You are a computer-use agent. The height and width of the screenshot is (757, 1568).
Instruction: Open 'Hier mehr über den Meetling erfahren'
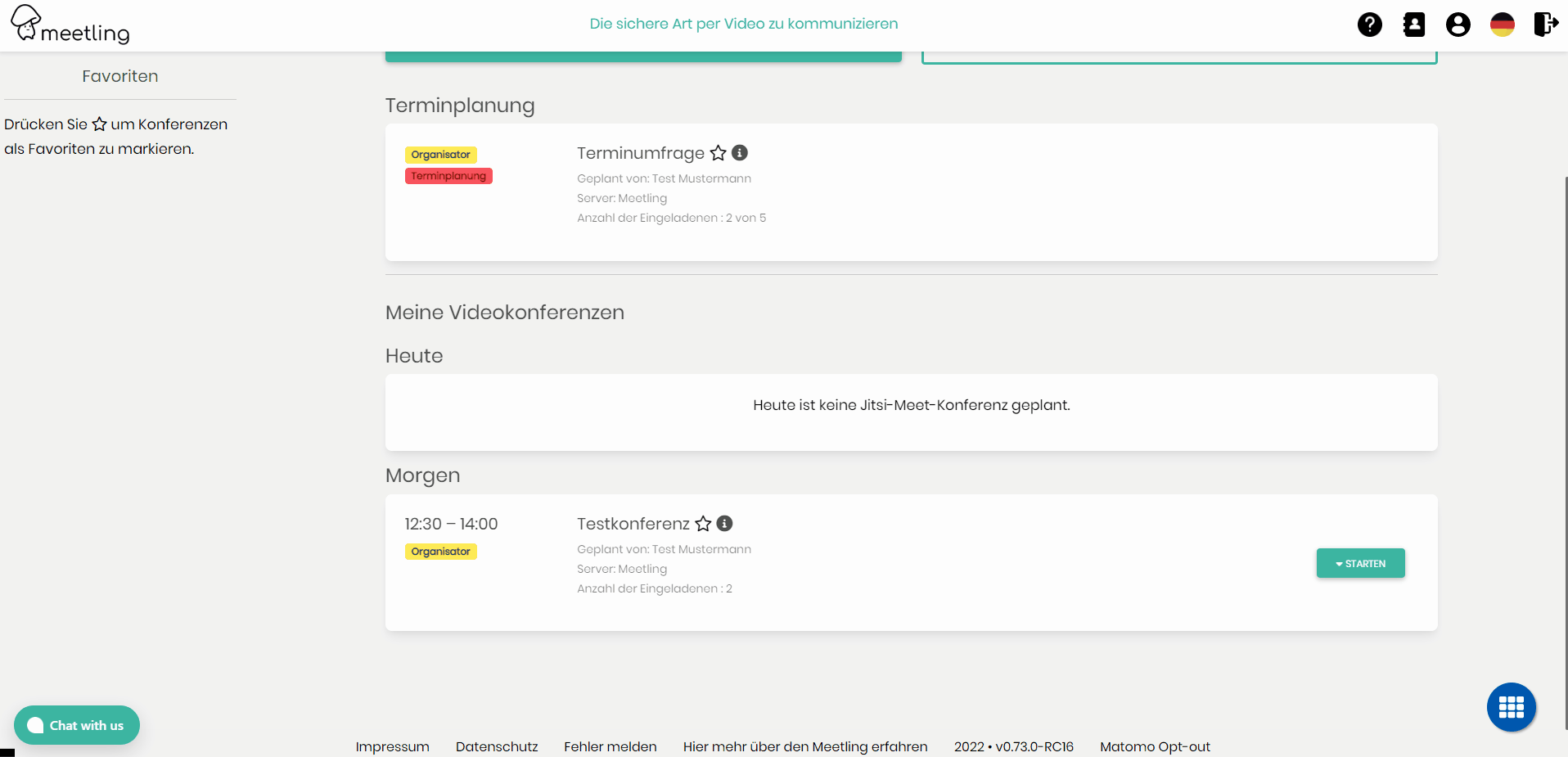point(804,746)
